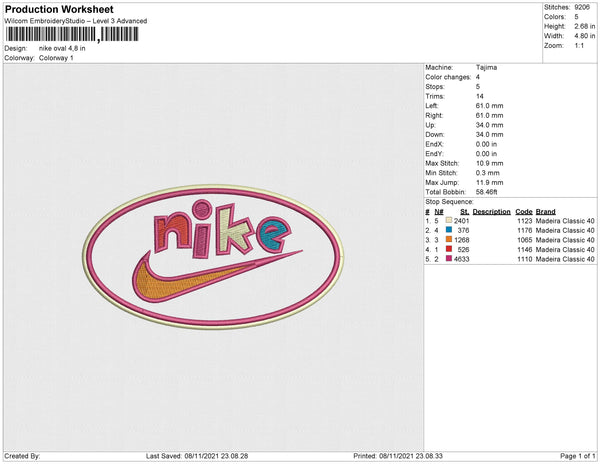
Task: Click the Max Jump value '11.9 mm'
Action: 489,182
